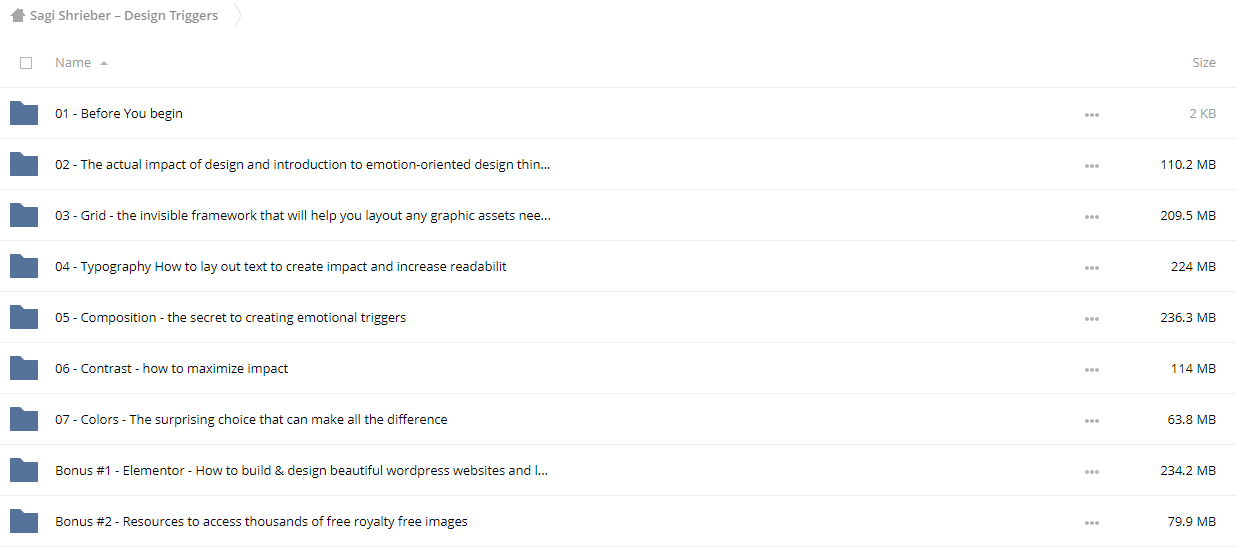This screenshot has width=1237, height=548.
Task: Sort files by the Size column
Action: coord(1204,62)
